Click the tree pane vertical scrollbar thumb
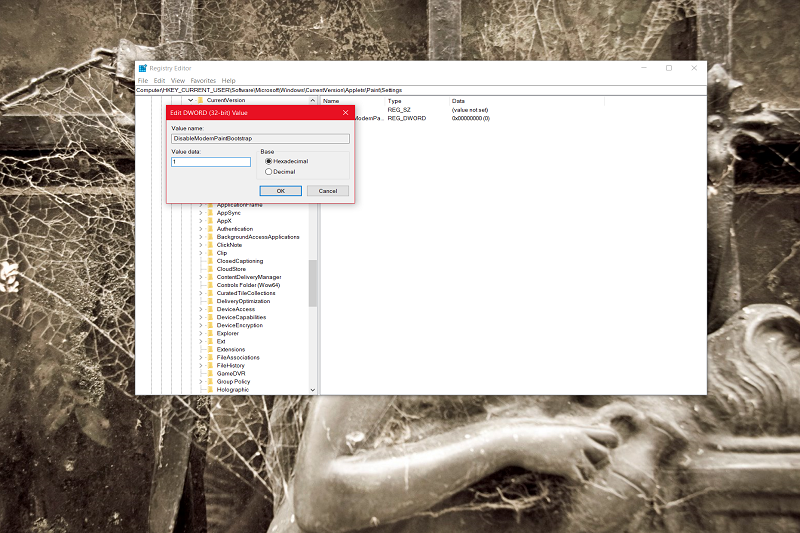This screenshot has height=533, width=800. point(313,284)
